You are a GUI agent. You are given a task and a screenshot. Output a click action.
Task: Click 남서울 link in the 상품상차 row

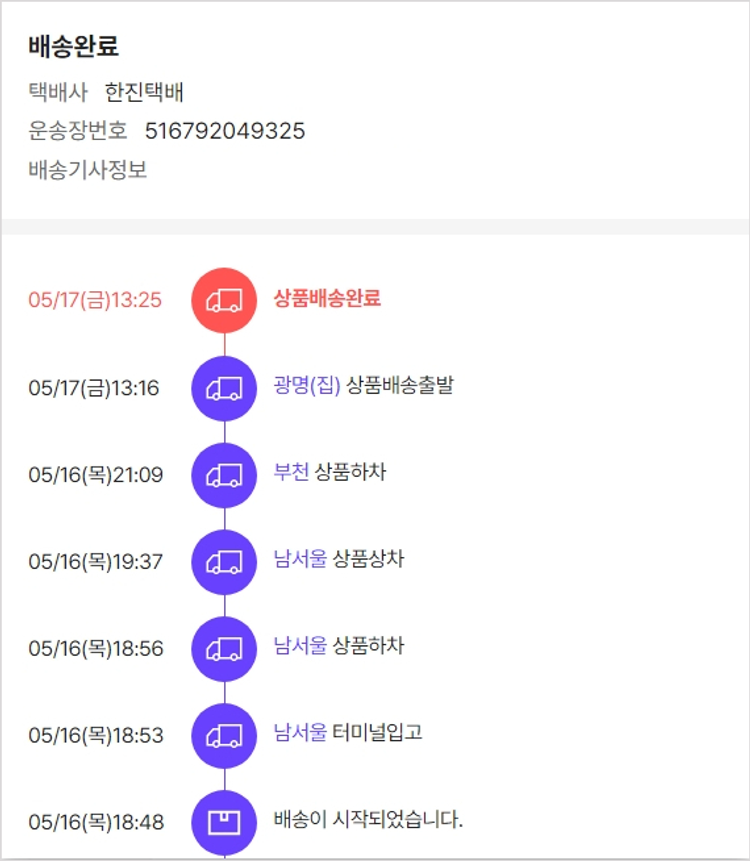(x=300, y=559)
